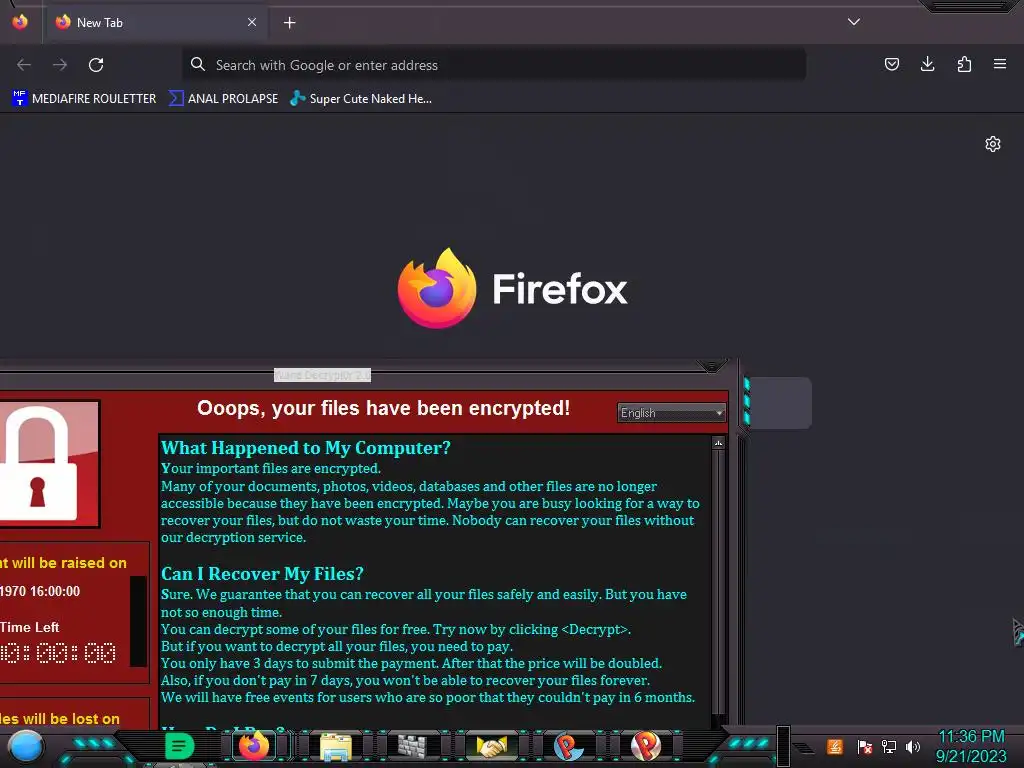Open the list all tabs chevron
Image resolution: width=1024 pixels, height=768 pixels.
point(854,22)
